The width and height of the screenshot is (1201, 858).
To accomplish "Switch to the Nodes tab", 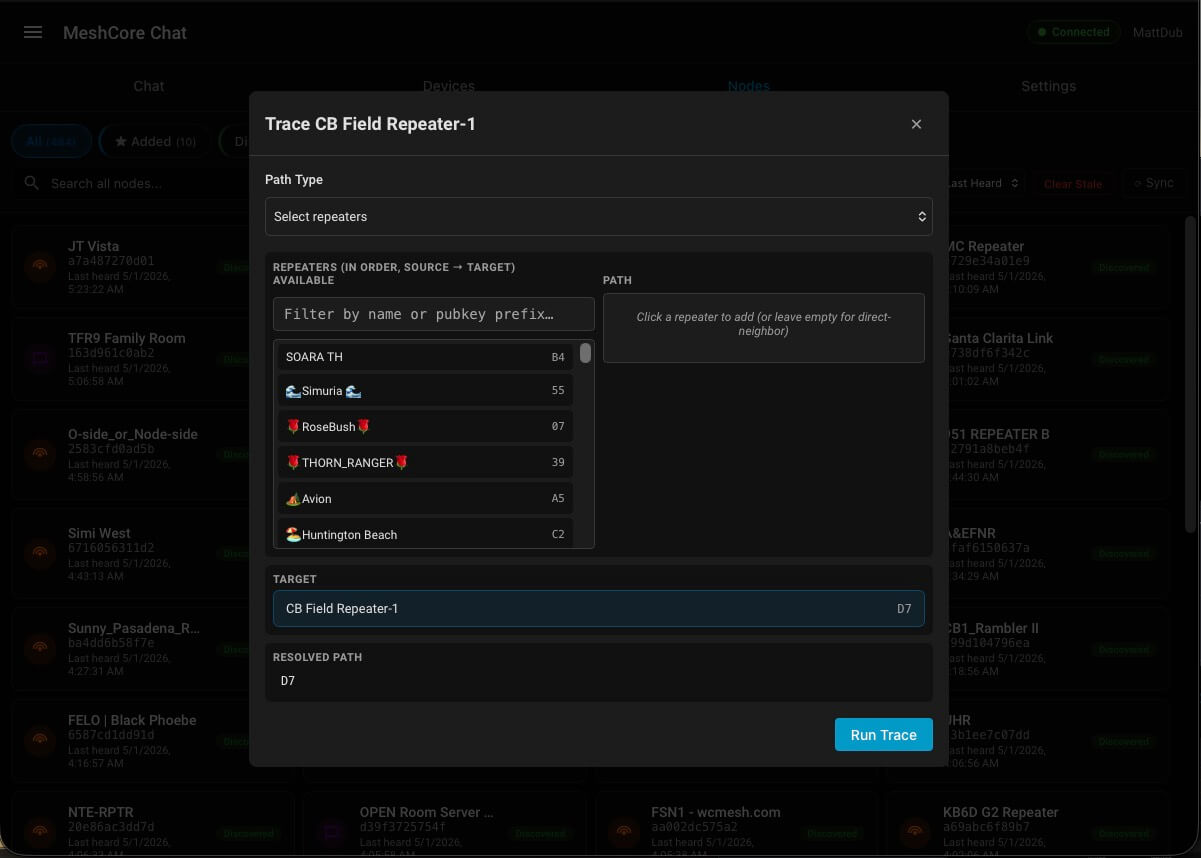I will point(749,86).
